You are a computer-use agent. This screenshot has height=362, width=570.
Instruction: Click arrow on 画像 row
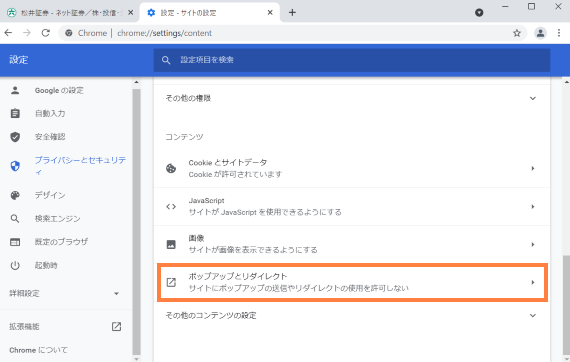[533, 244]
